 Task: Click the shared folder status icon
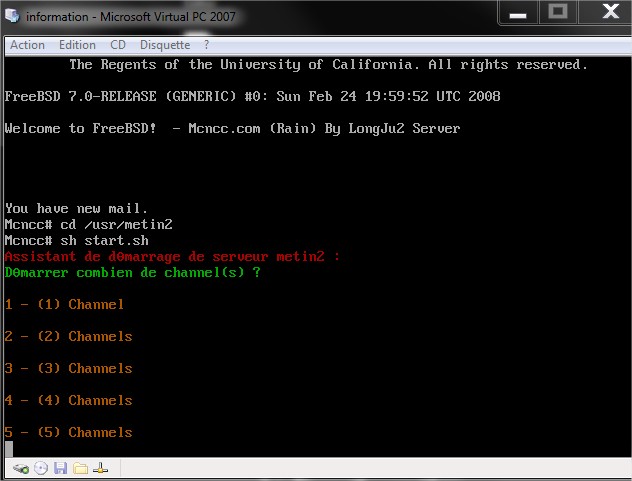click(x=81, y=469)
